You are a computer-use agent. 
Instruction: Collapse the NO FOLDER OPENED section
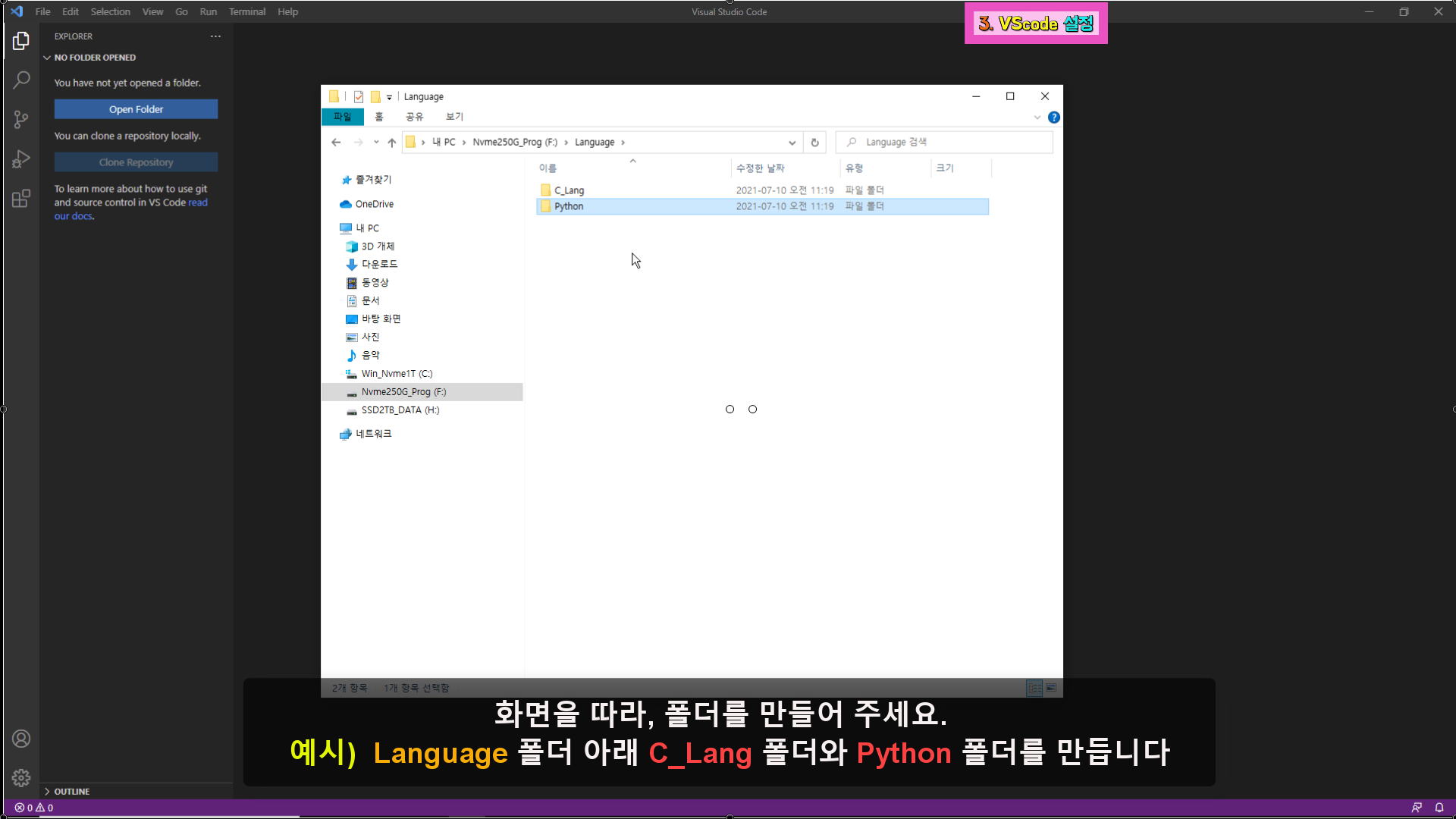pyautogui.click(x=94, y=58)
